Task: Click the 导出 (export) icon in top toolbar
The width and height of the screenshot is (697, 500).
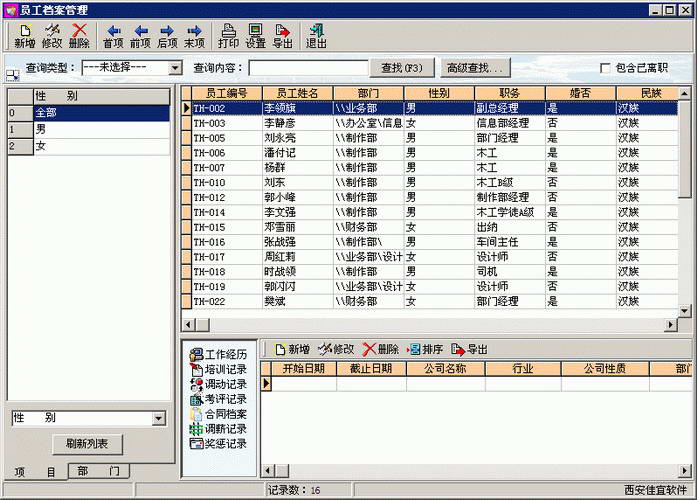Action: click(x=283, y=36)
